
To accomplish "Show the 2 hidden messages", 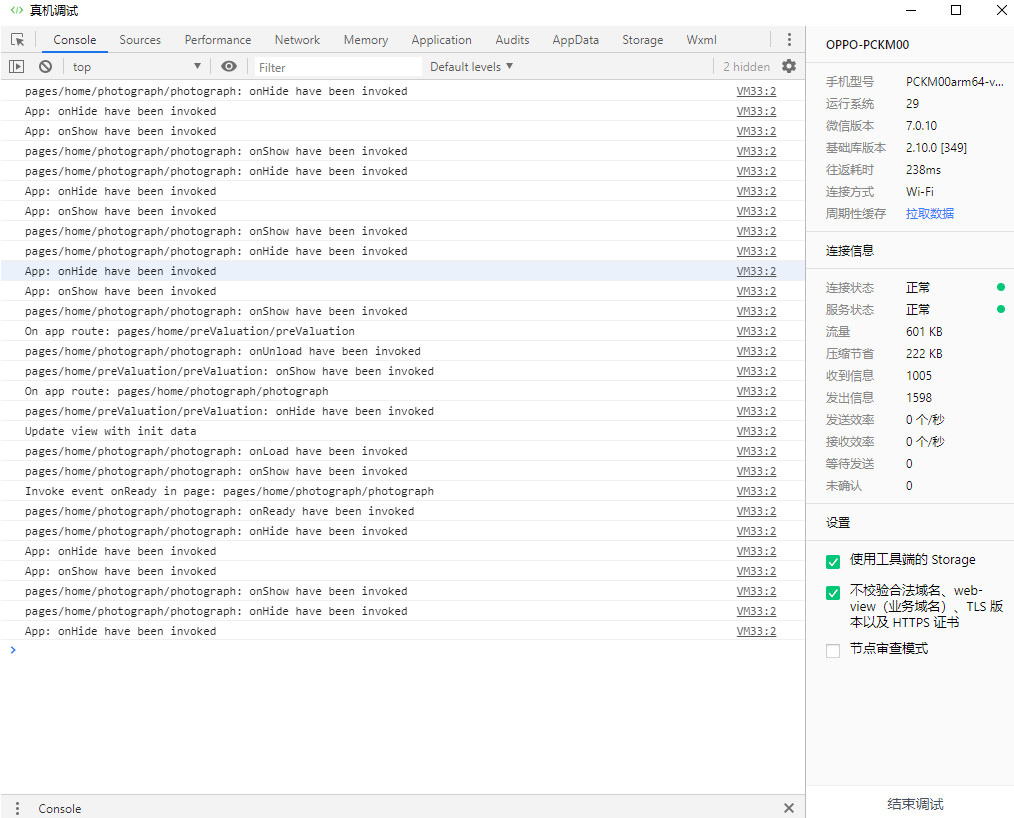I will [746, 67].
